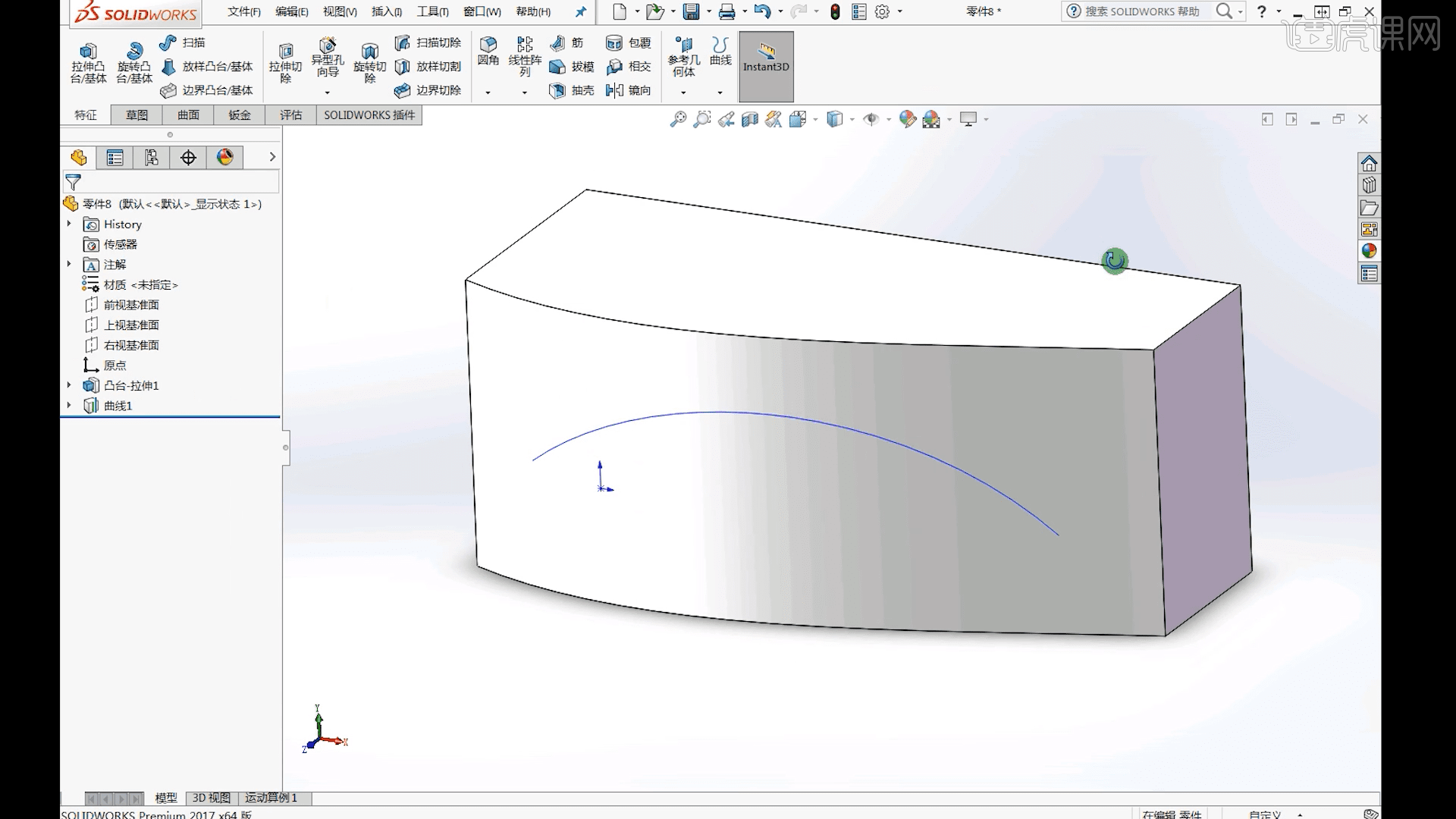Switch to the 草图 sketch tab
The width and height of the screenshot is (1456, 819).
click(x=136, y=115)
